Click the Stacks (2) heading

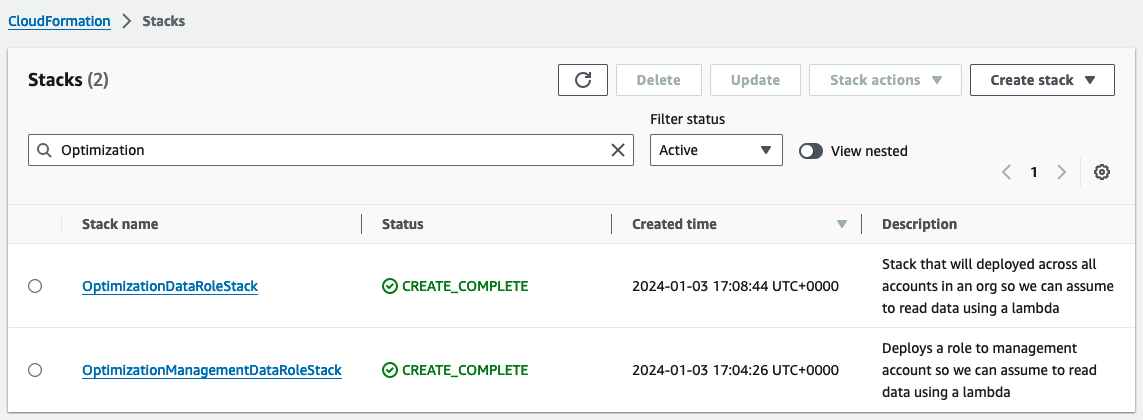point(68,80)
